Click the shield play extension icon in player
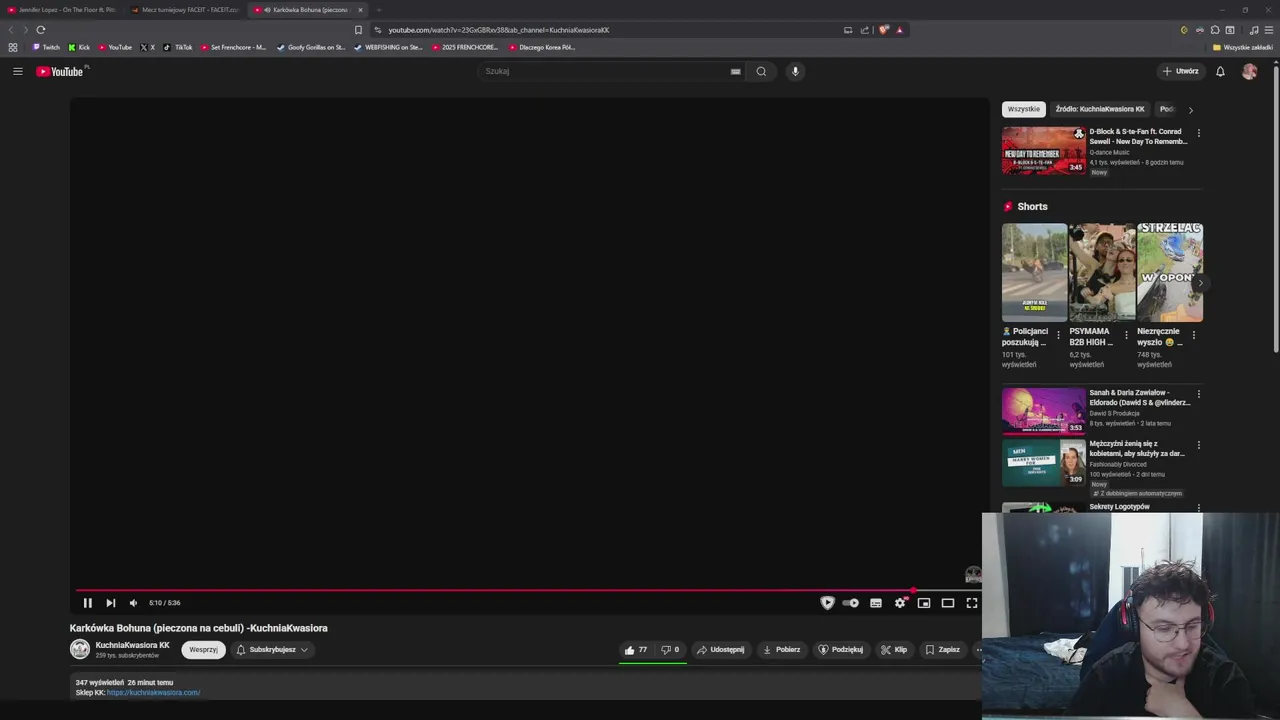The width and height of the screenshot is (1280, 720). click(x=827, y=603)
